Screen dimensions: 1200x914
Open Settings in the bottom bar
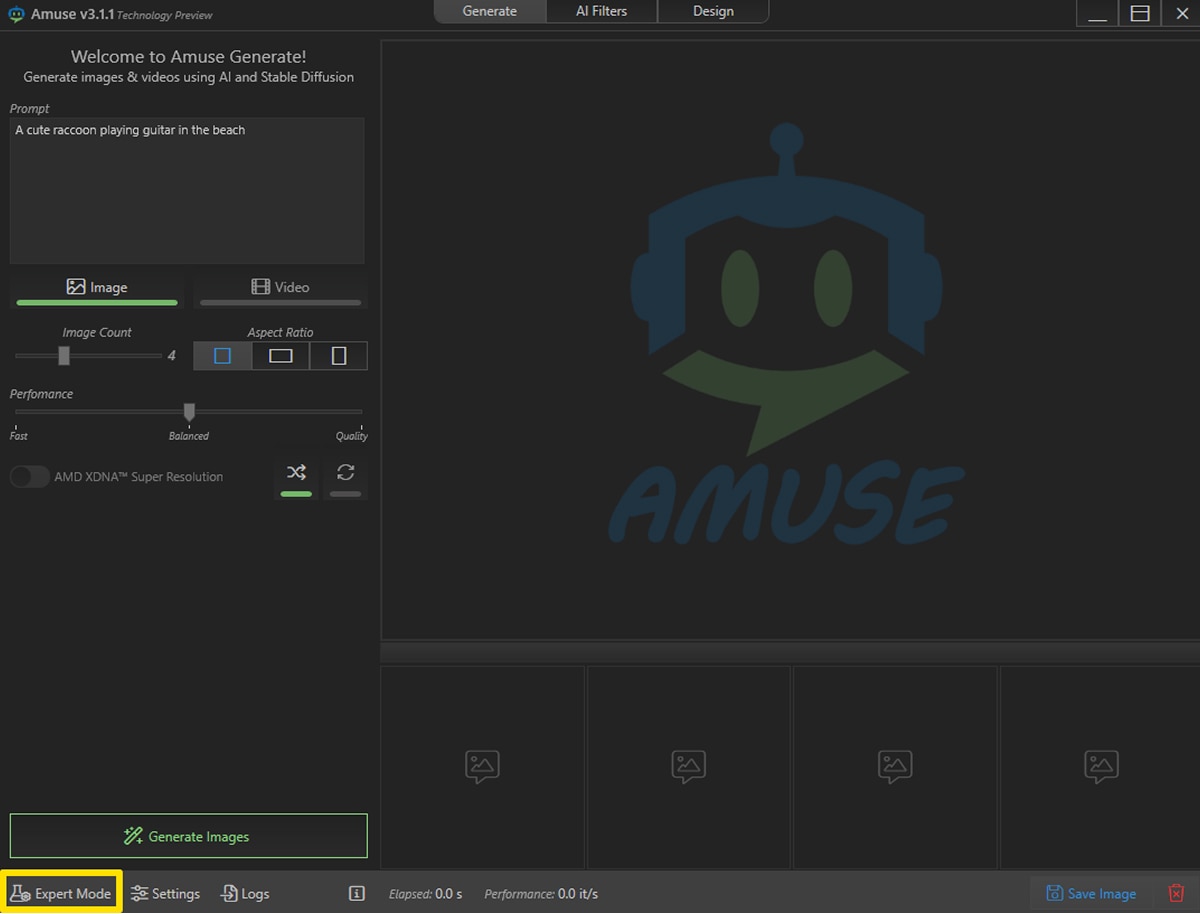(x=166, y=893)
